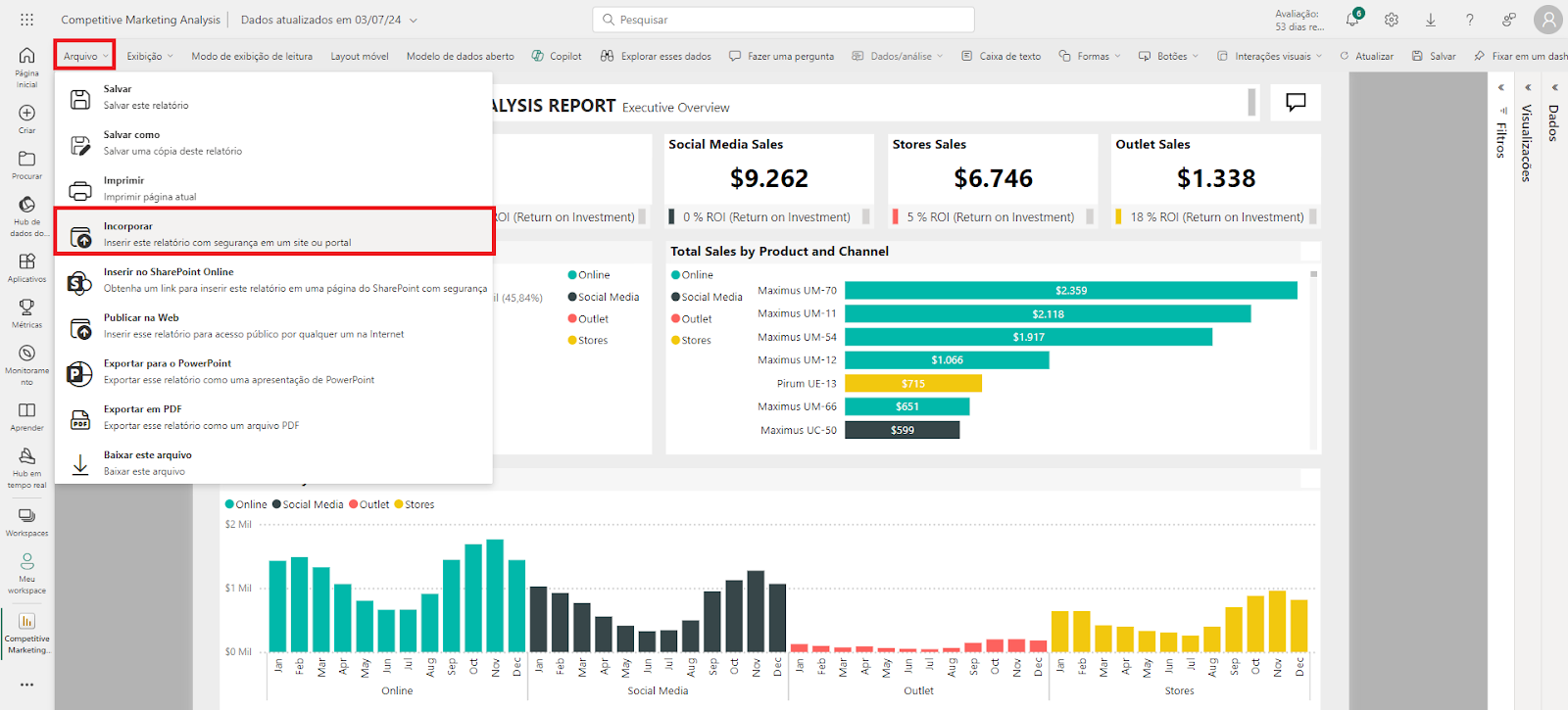Select Baixar este arquivo
The width and height of the screenshot is (1568, 710).
(273, 462)
